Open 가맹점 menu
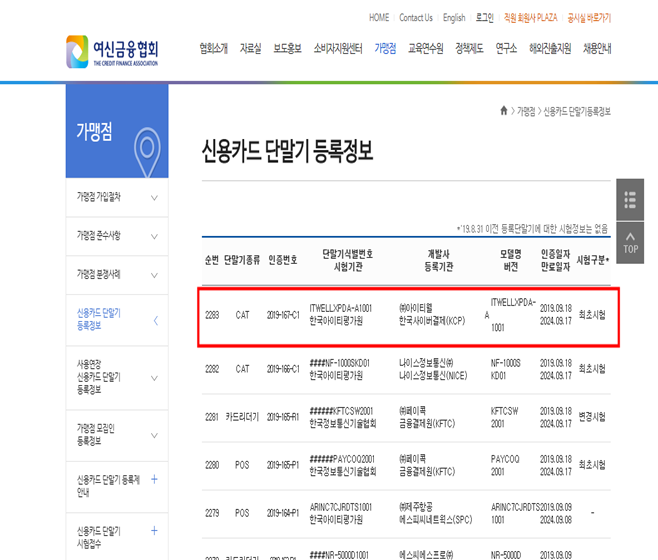This screenshot has width=658, height=560. coord(385,49)
